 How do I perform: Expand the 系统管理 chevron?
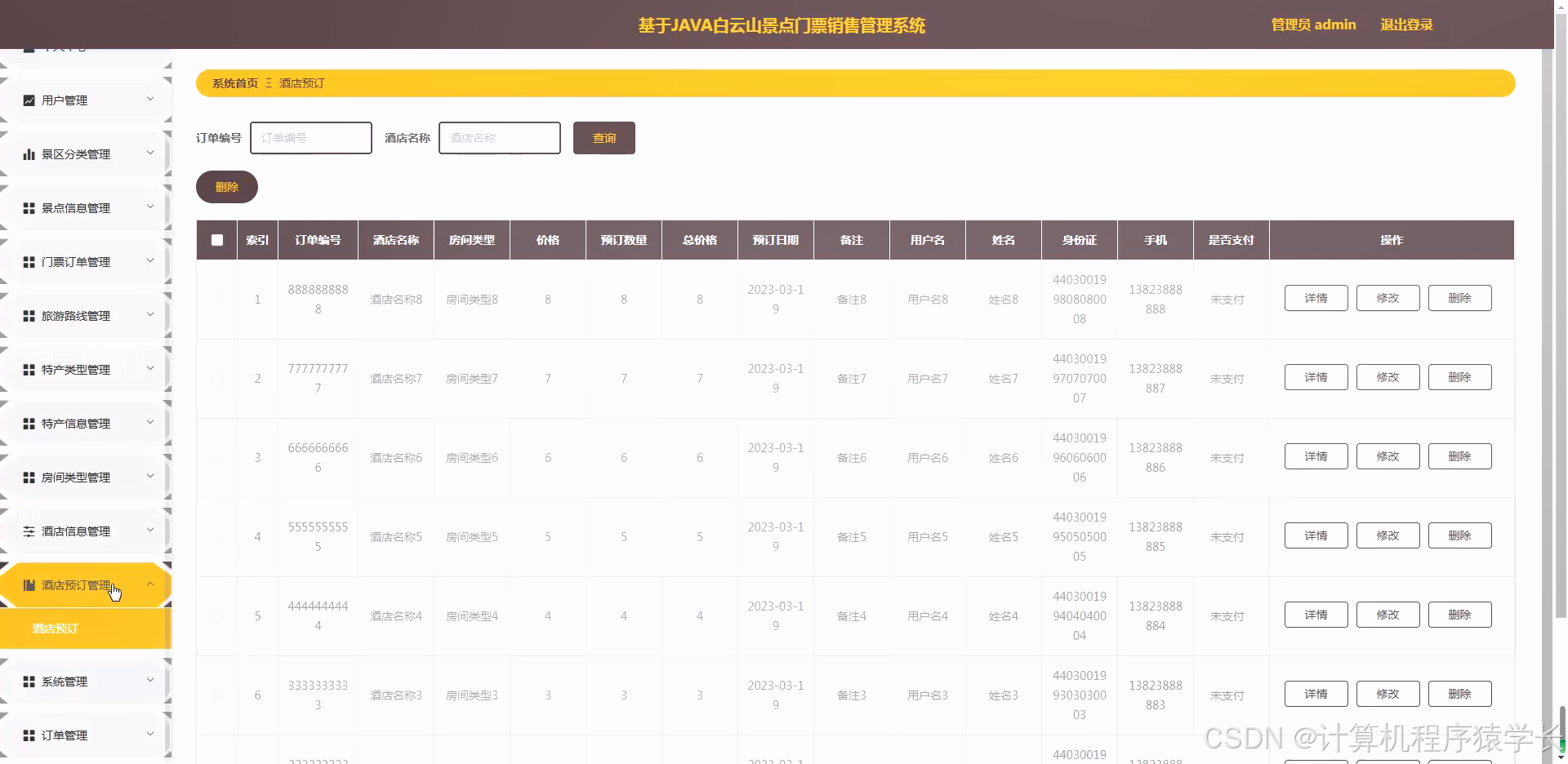150,681
